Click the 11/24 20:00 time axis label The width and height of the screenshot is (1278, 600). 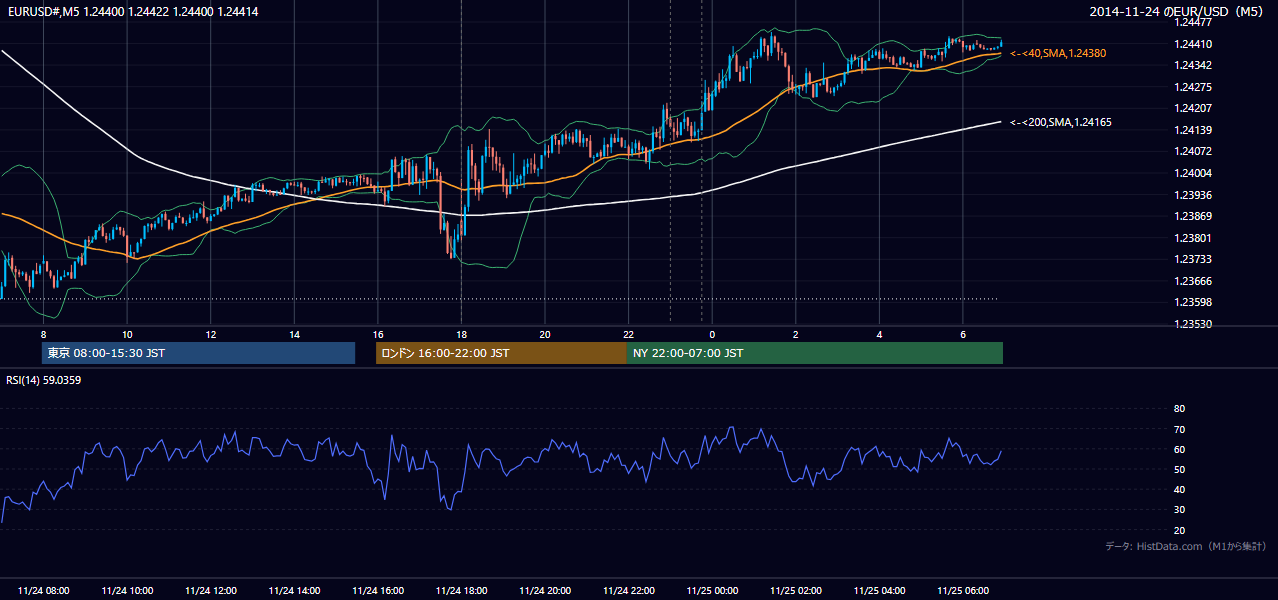(545, 591)
